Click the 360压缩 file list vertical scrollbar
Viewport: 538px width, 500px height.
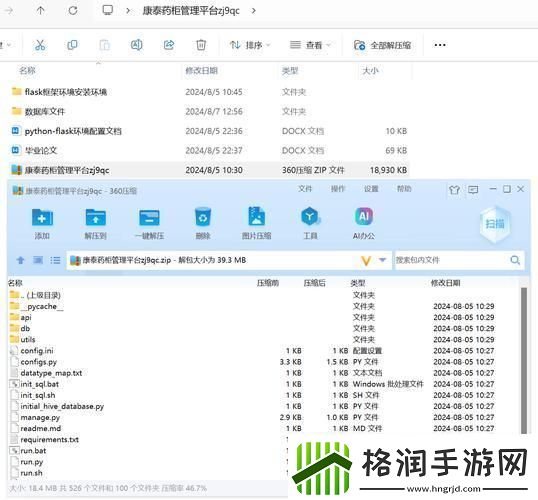(x=524, y=360)
